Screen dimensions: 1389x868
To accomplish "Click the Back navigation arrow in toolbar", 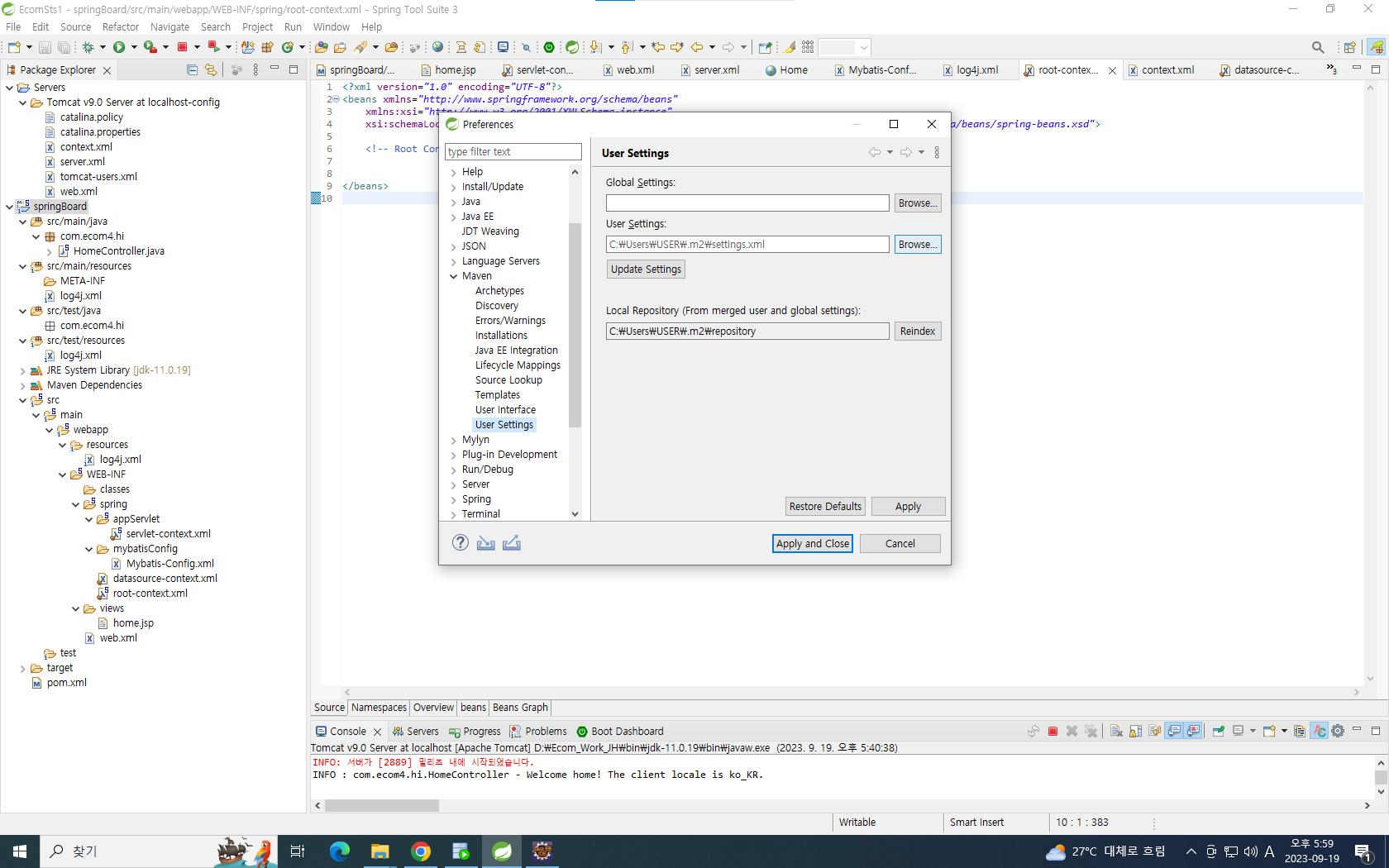I will point(696,47).
